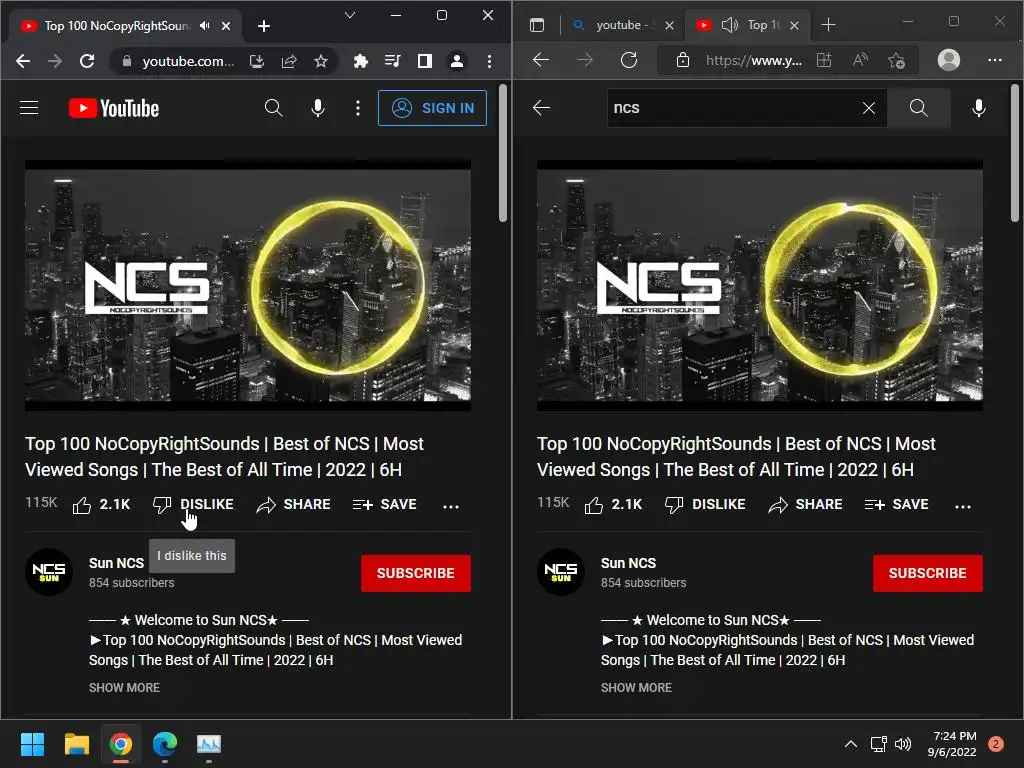This screenshot has width=1024, height=768.
Task: Click search magnifier button in Edge YouTube
Action: tap(918, 108)
